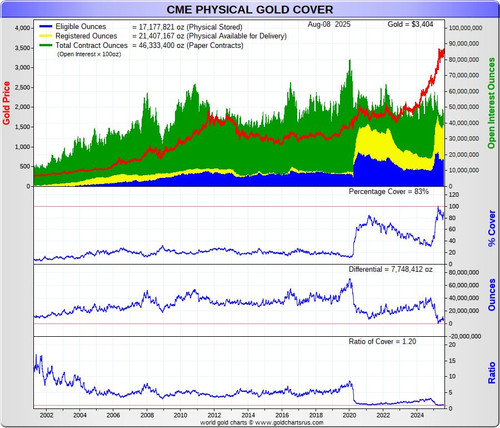Click the 4,000 gold price axis tick
The height and width of the screenshot is (428, 500).
22,28
